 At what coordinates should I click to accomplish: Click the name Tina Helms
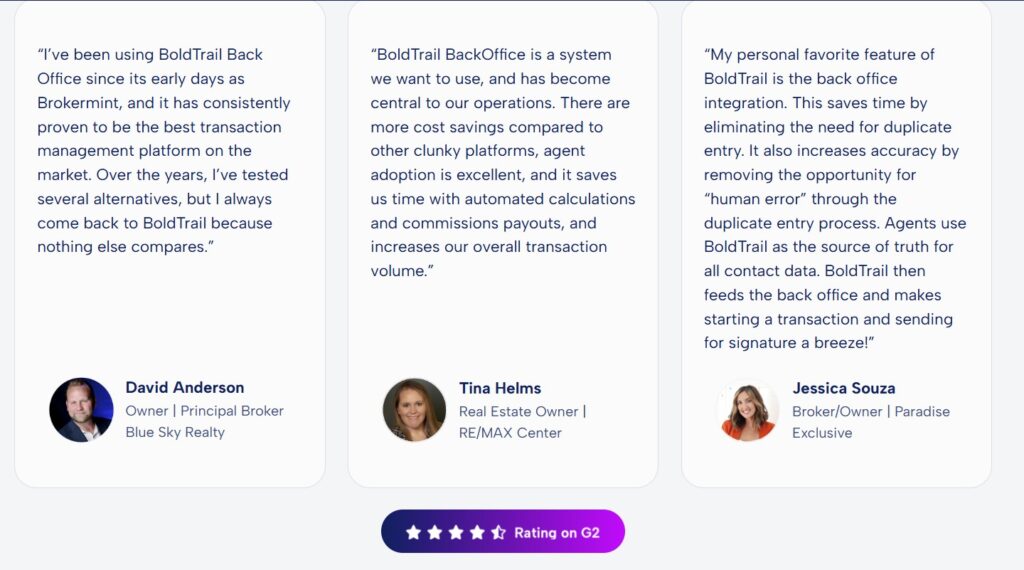[x=500, y=388]
